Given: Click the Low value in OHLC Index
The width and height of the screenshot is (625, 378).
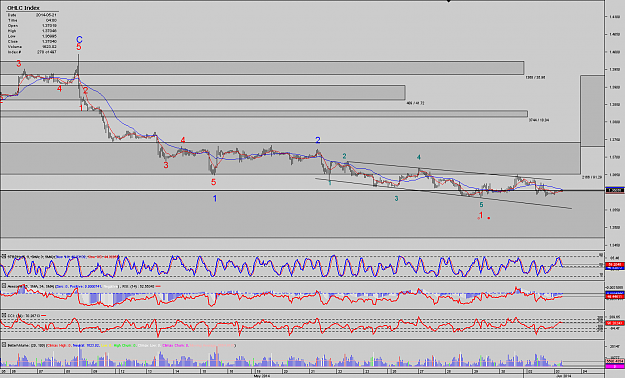Looking at the screenshot, I should 49,36.
